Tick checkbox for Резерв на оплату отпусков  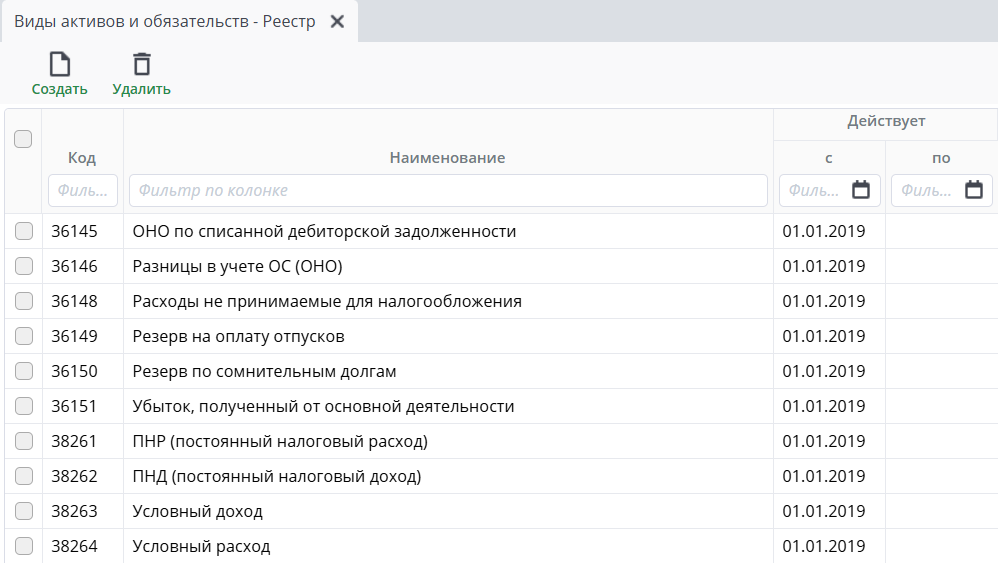point(24,336)
